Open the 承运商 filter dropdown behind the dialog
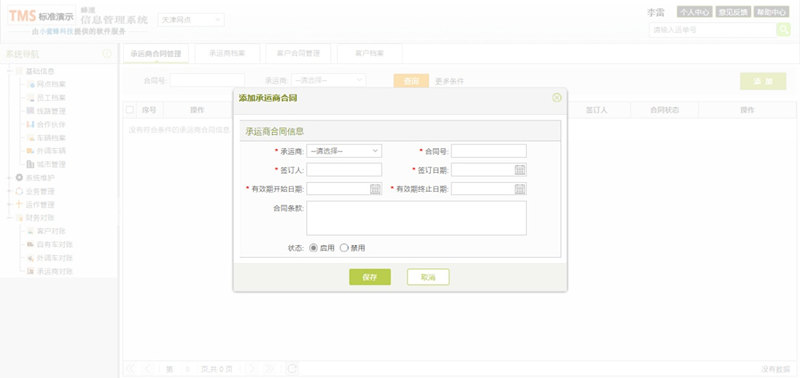800x378 pixels. (x=329, y=81)
